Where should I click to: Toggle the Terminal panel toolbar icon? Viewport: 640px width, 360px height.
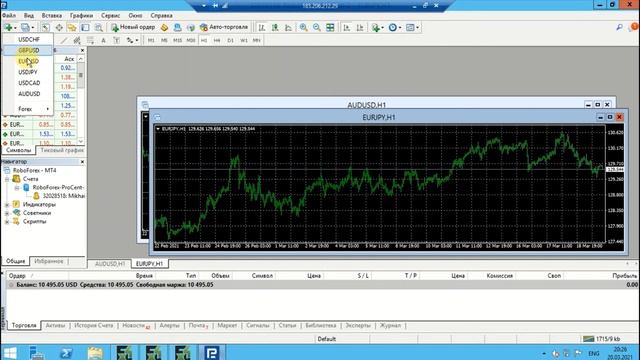point(85,27)
